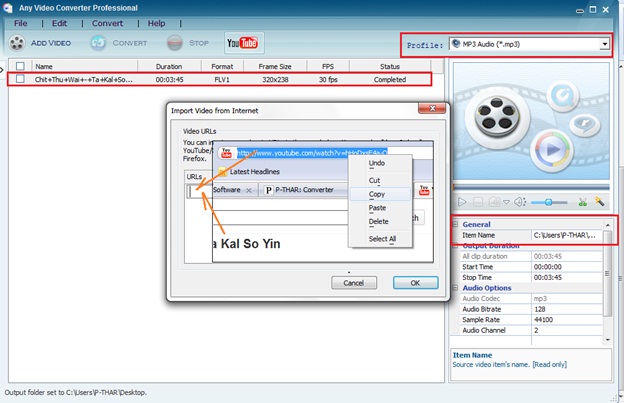624x403 pixels.
Task: Click the Add Video label
Action: pyautogui.click(x=51, y=43)
